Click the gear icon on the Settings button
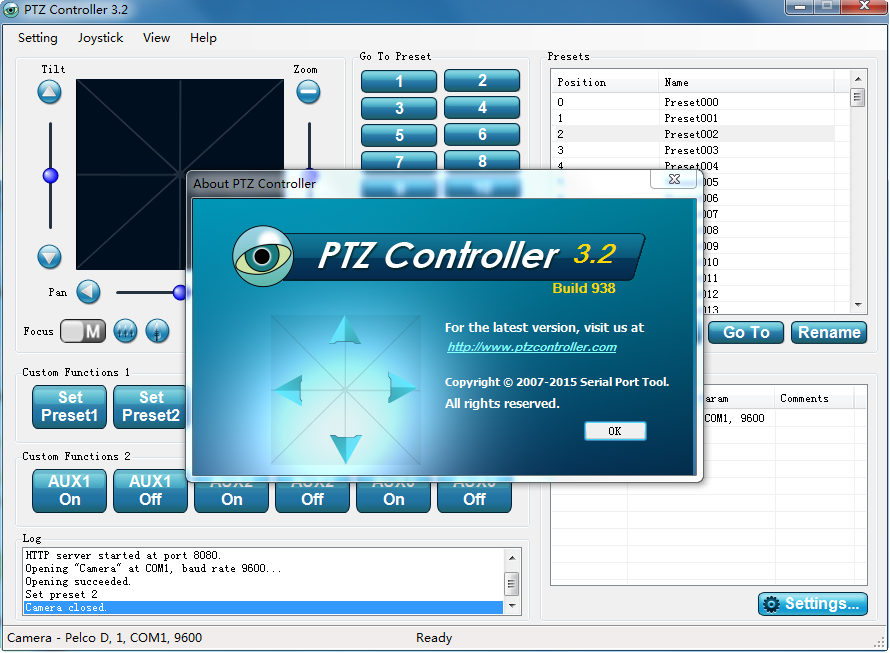The width and height of the screenshot is (890, 653). 771,604
